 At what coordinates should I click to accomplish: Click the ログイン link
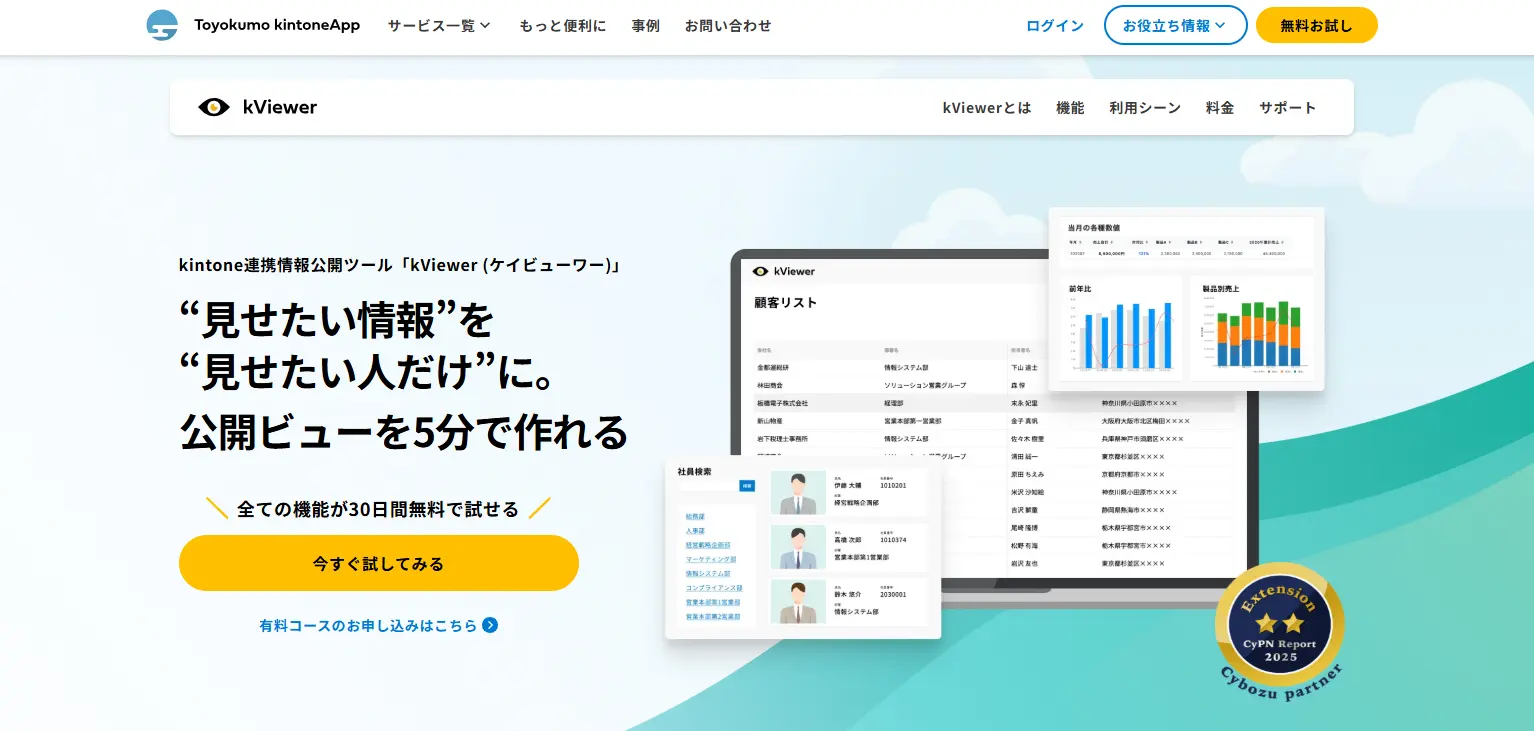(1055, 26)
